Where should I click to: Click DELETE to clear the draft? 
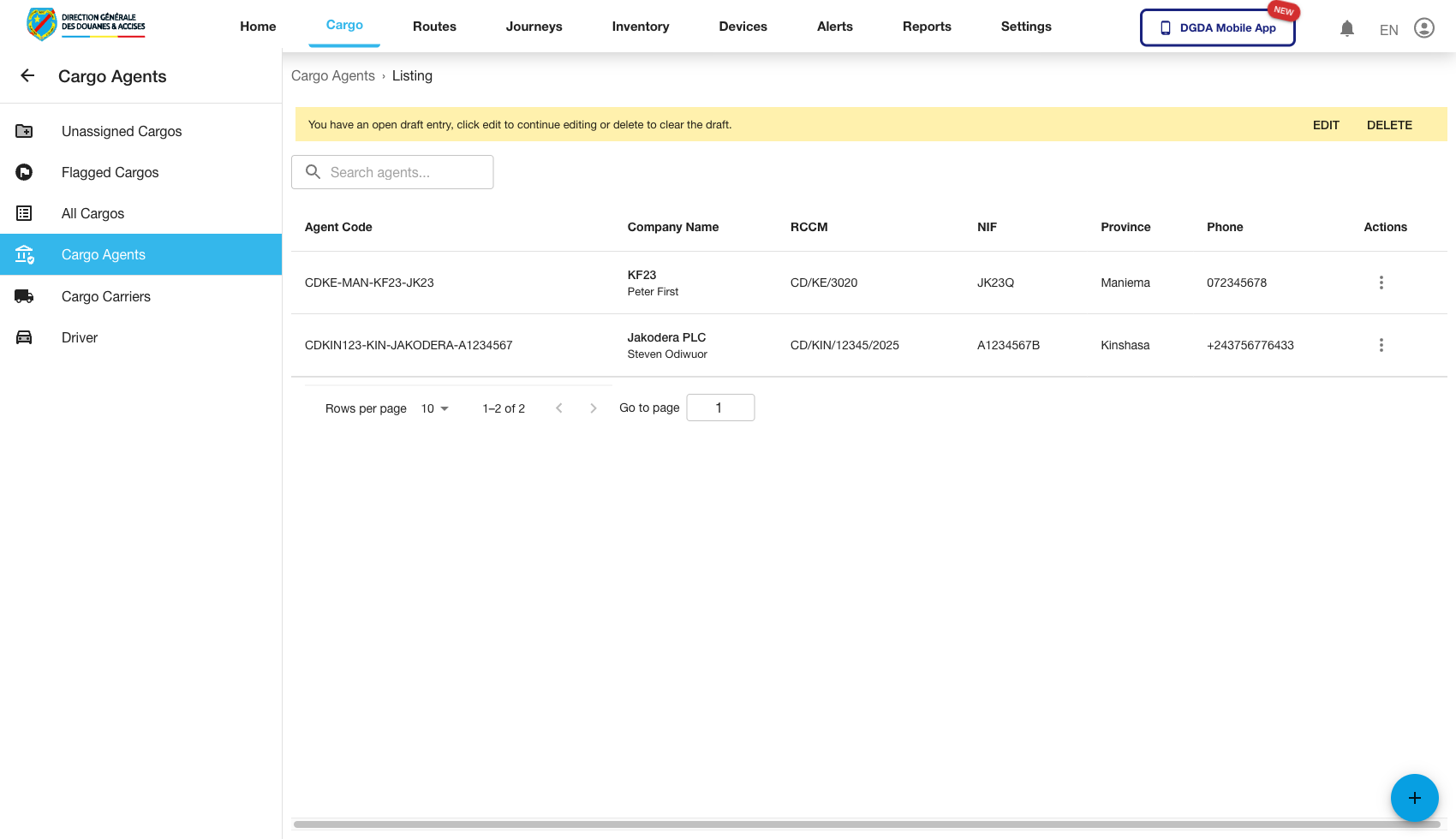pyautogui.click(x=1388, y=125)
